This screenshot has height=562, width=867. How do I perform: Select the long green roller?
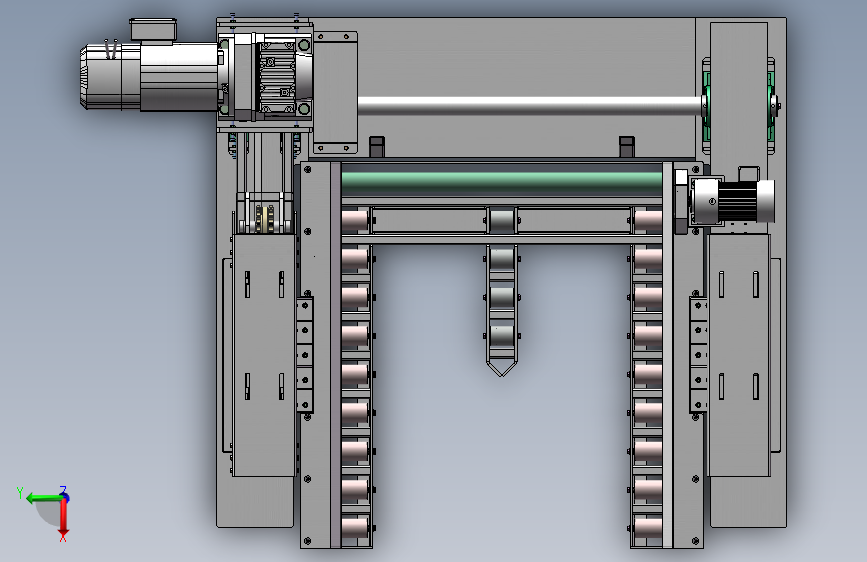(502, 183)
